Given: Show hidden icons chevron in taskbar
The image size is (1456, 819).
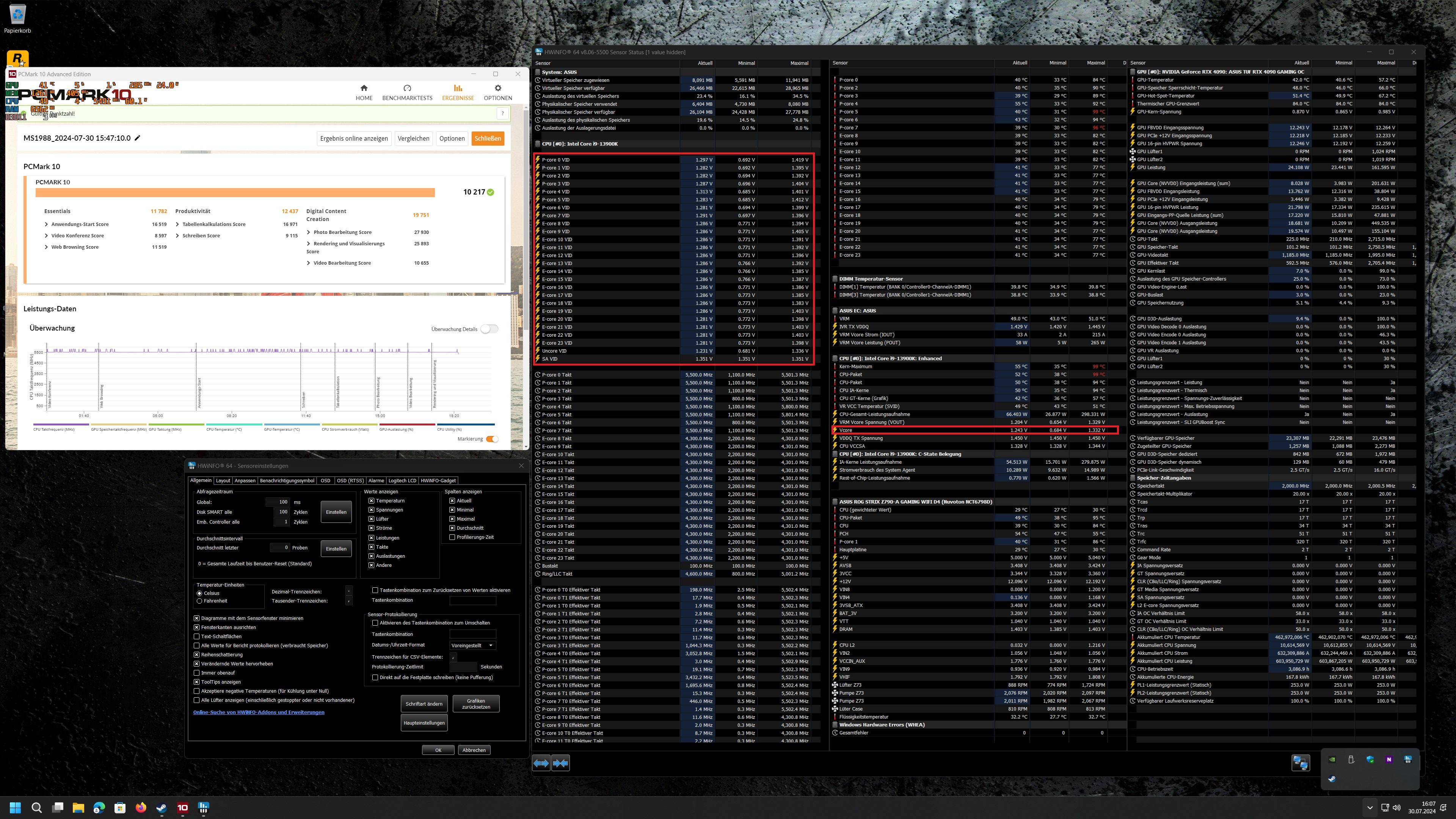Looking at the screenshot, I should [x=1370, y=808].
